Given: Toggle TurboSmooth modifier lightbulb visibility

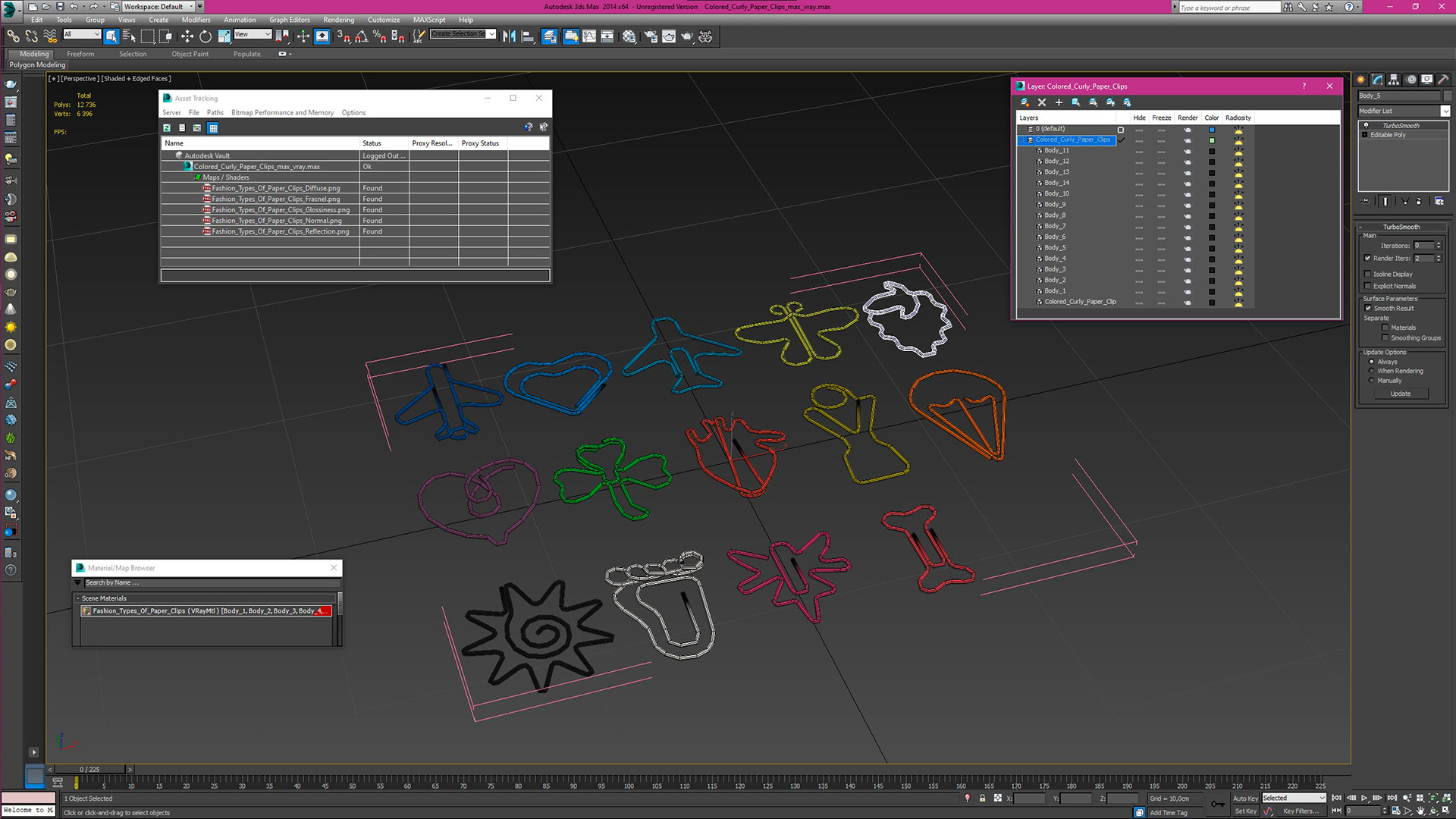Looking at the screenshot, I should (1366, 126).
